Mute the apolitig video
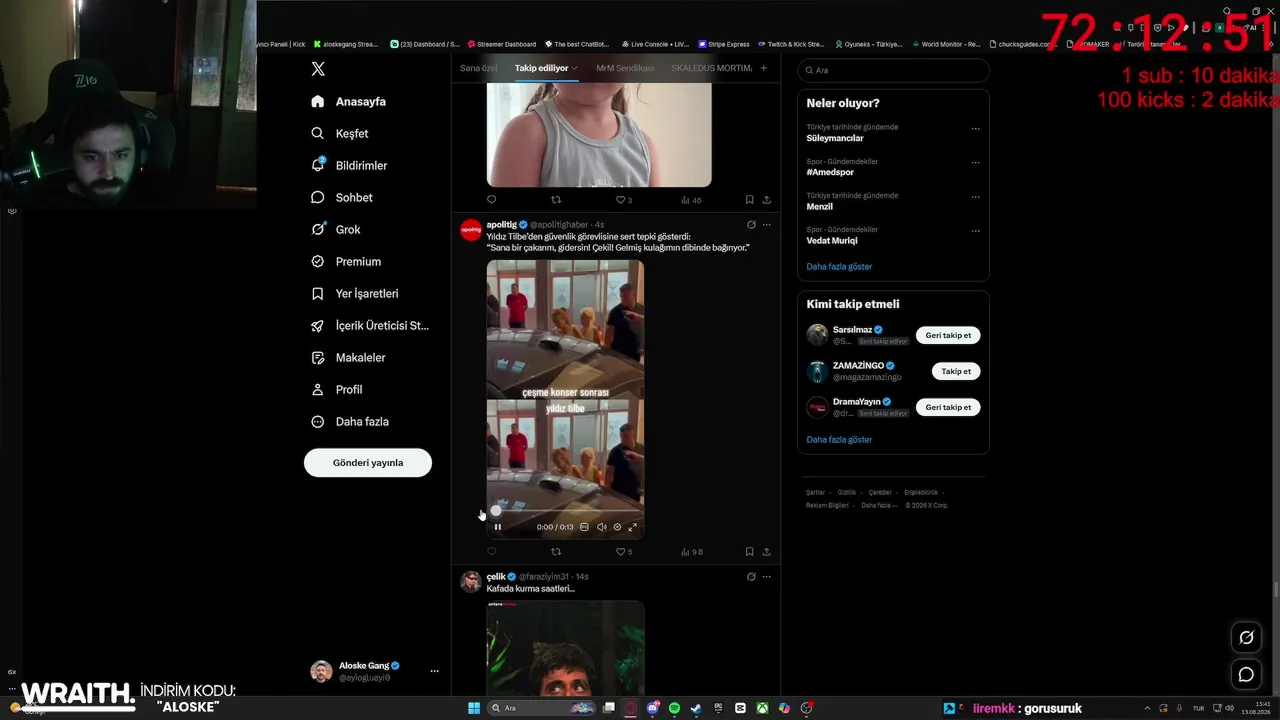 coord(601,527)
